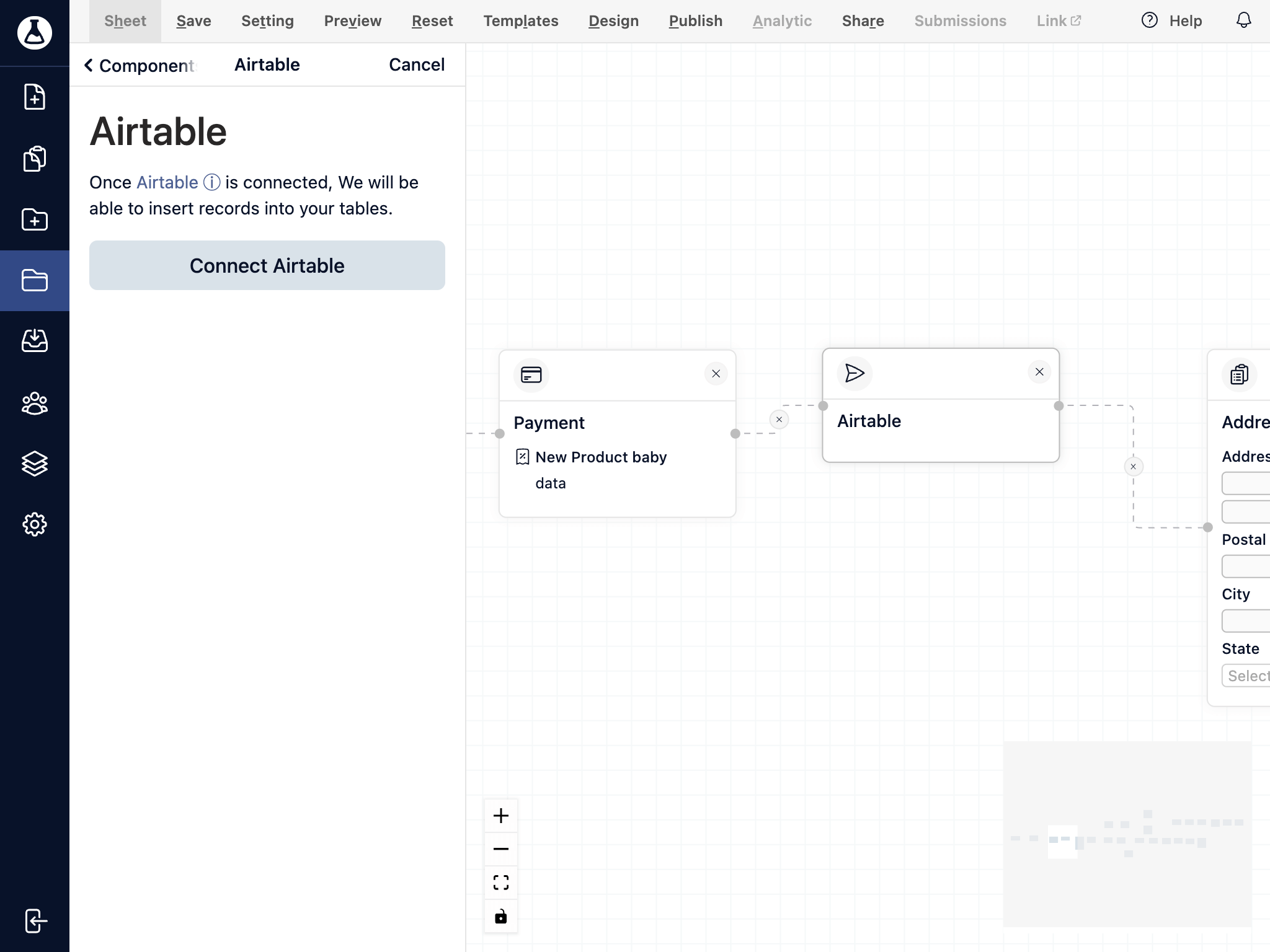Click the Airtable node output connector dot

tap(1059, 406)
